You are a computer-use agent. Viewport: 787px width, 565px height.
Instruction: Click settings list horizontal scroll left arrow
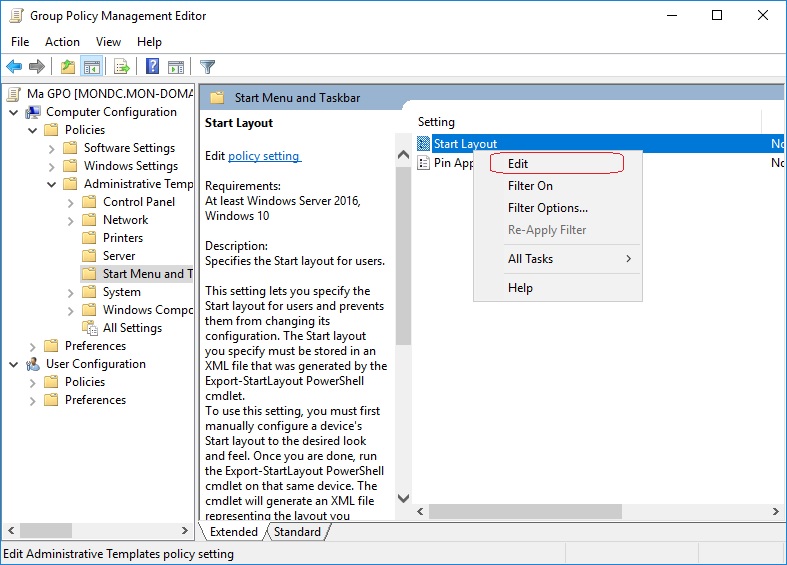tap(421, 511)
